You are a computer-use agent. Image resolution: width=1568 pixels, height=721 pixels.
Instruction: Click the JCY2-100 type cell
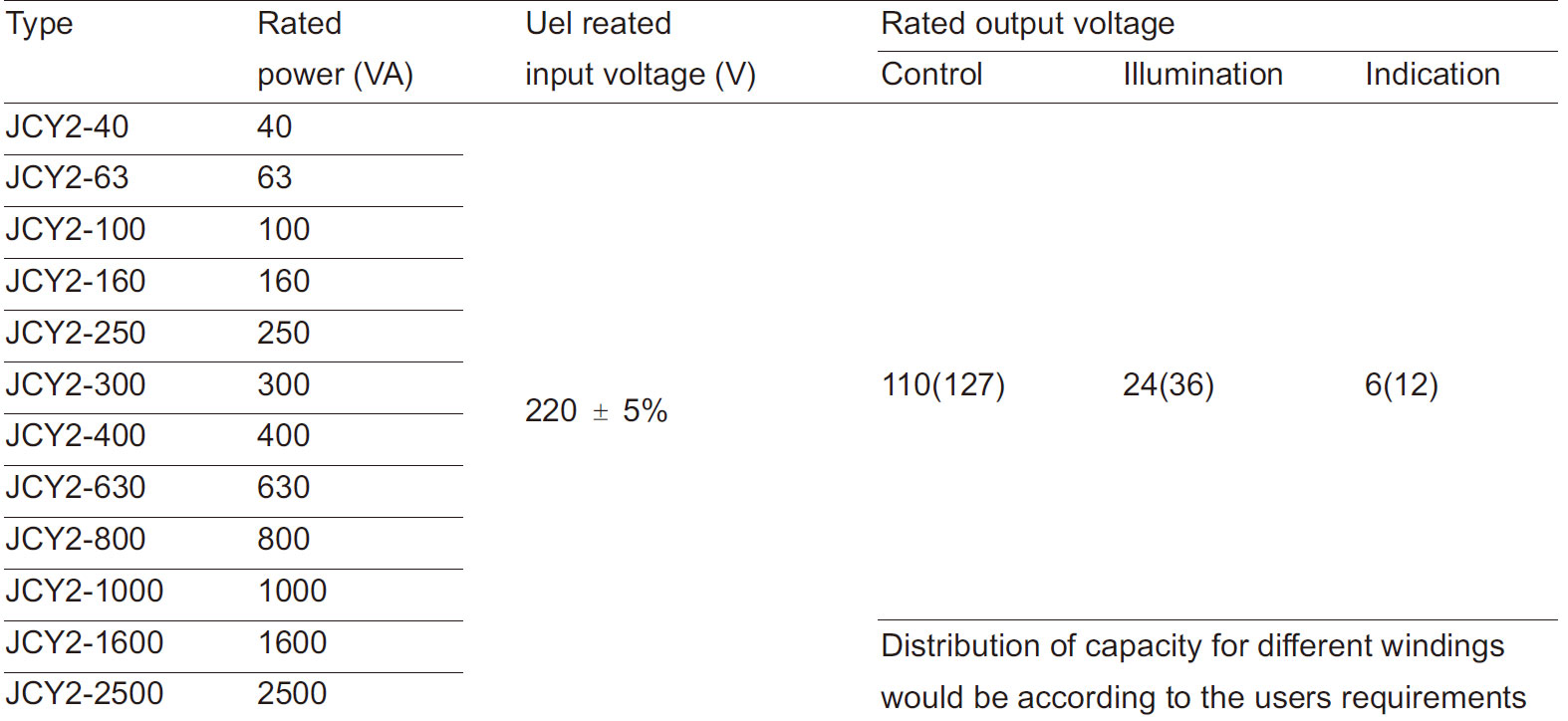coord(76,230)
